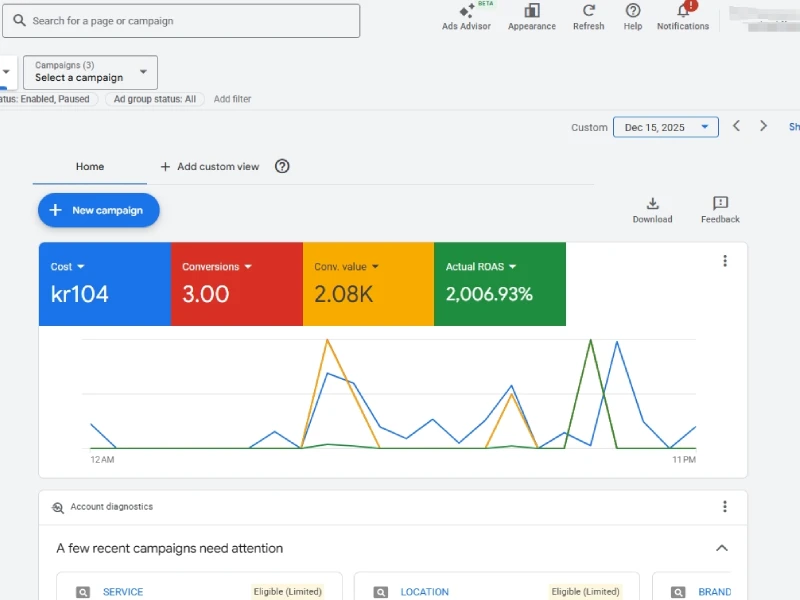Select the green Actual ROAS metric tile

coord(499,284)
